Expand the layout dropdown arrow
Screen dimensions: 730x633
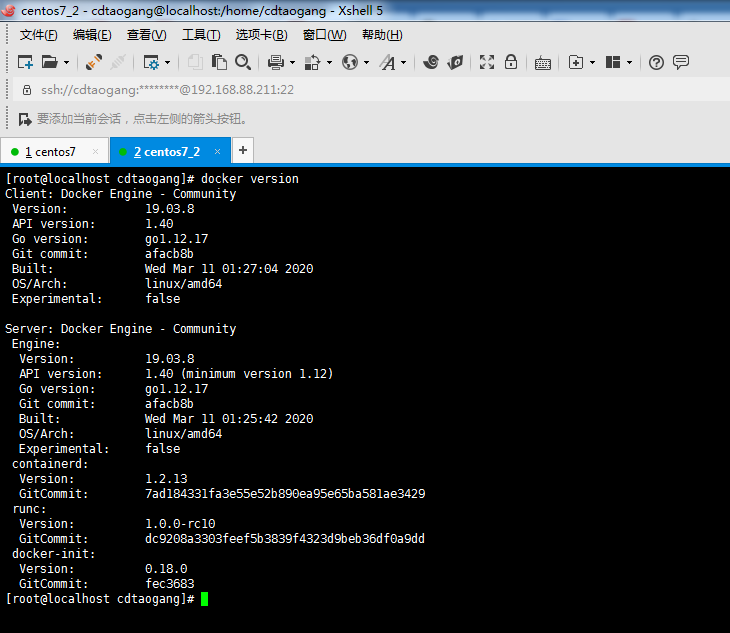click(x=629, y=62)
